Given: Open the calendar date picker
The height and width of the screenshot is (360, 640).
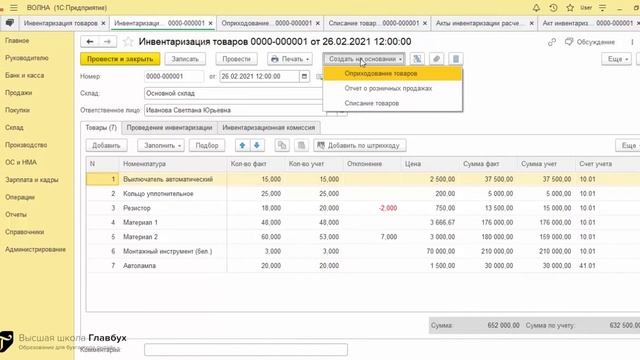Looking at the screenshot, I should [304, 76].
